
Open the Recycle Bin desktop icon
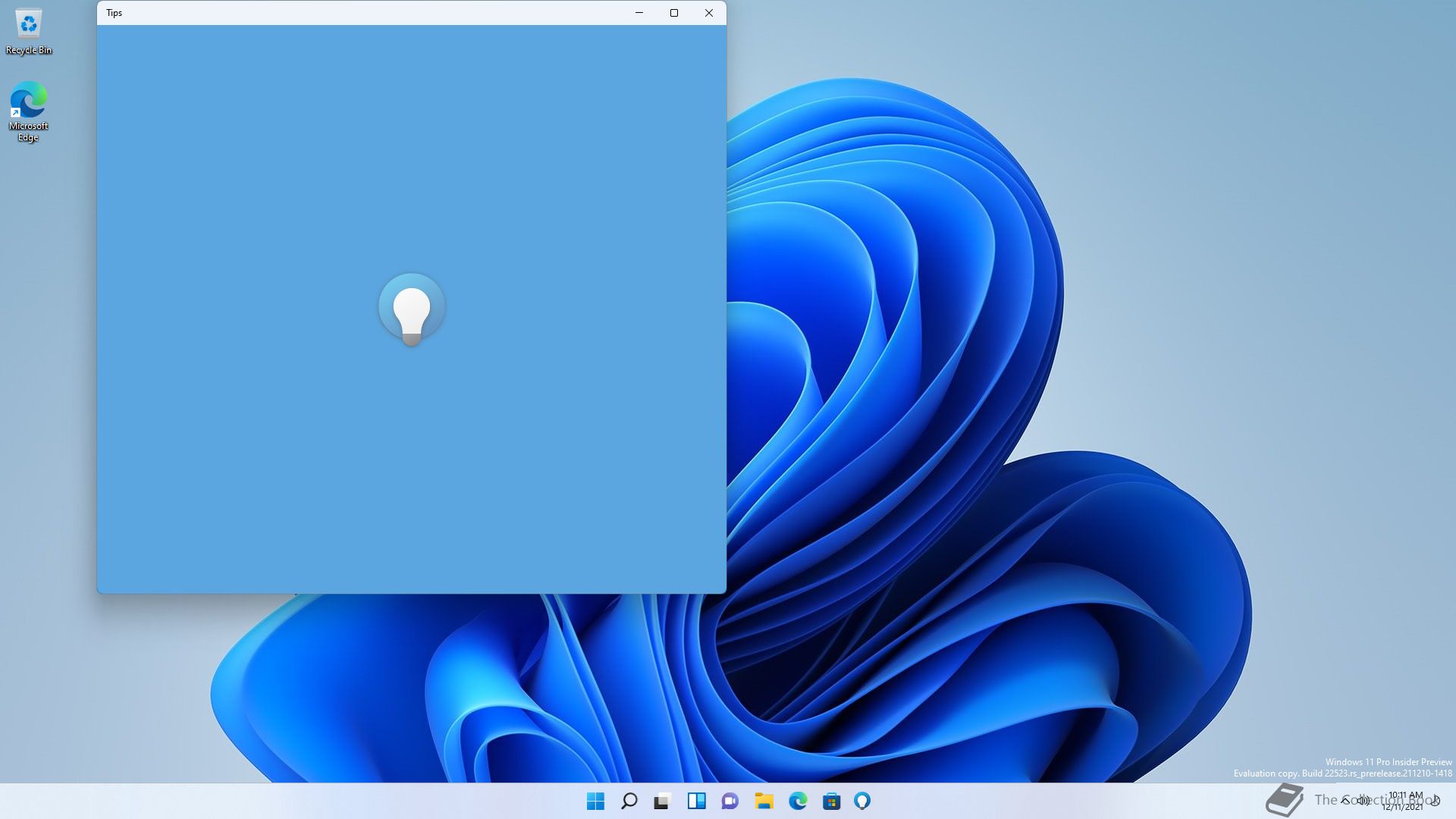(x=29, y=33)
